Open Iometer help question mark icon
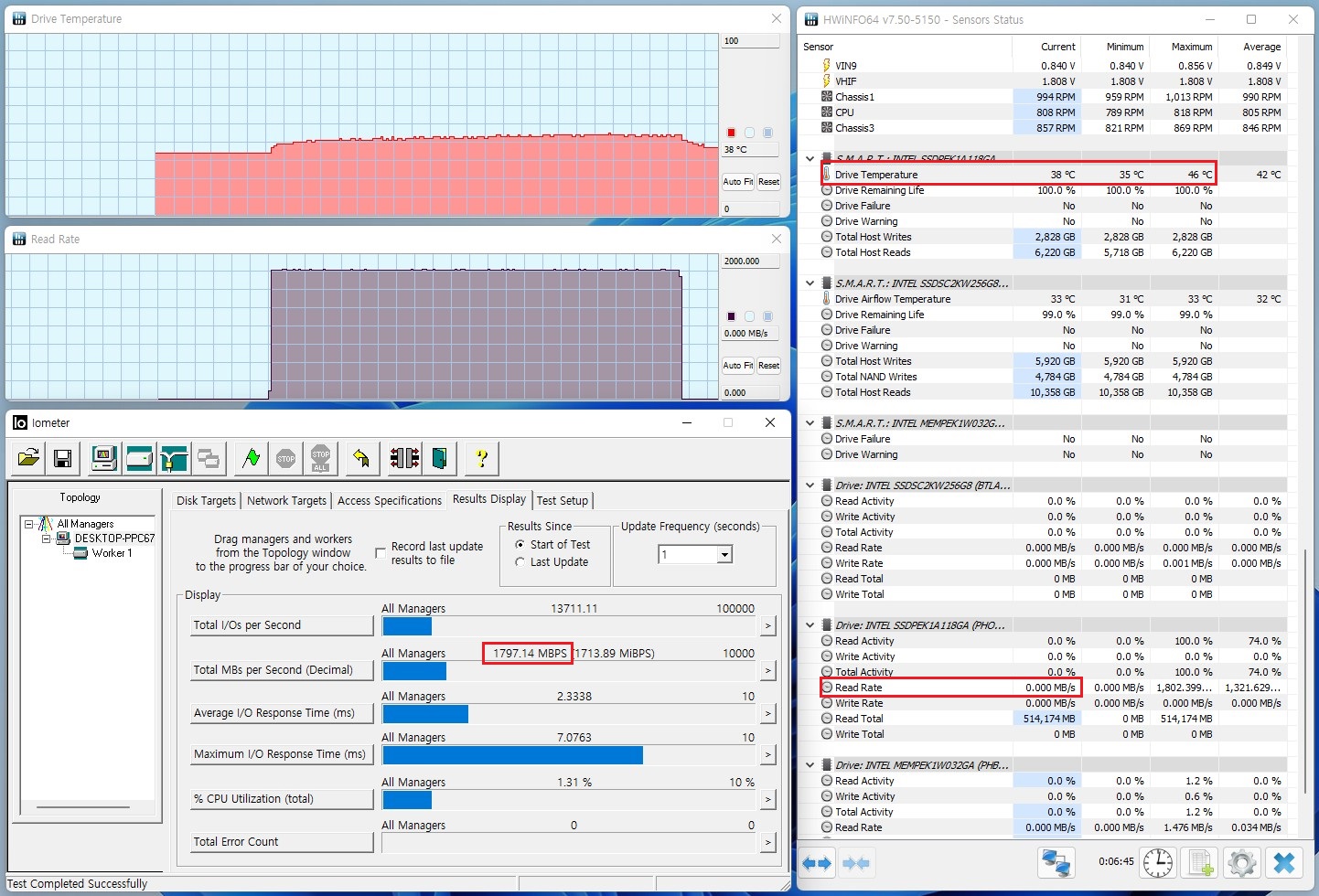The width and height of the screenshot is (1319, 896). [x=481, y=458]
